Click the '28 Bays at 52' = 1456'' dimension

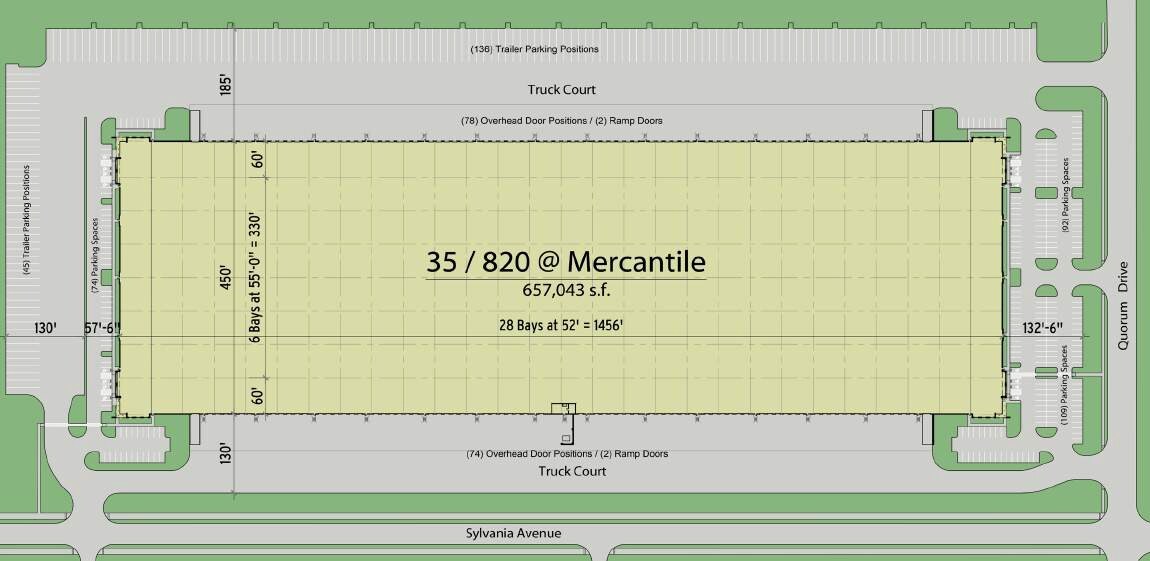[x=561, y=326]
